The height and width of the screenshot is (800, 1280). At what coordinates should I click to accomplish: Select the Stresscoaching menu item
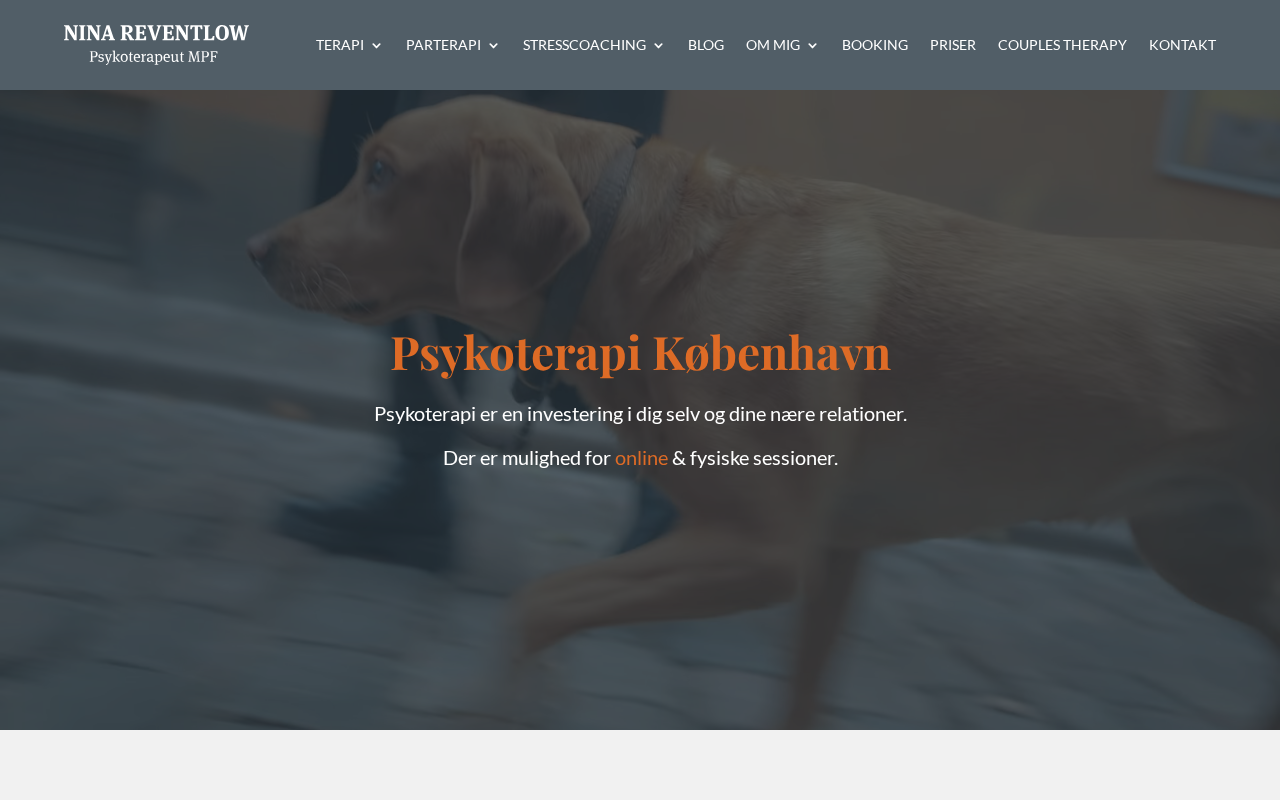pyautogui.click(x=584, y=45)
